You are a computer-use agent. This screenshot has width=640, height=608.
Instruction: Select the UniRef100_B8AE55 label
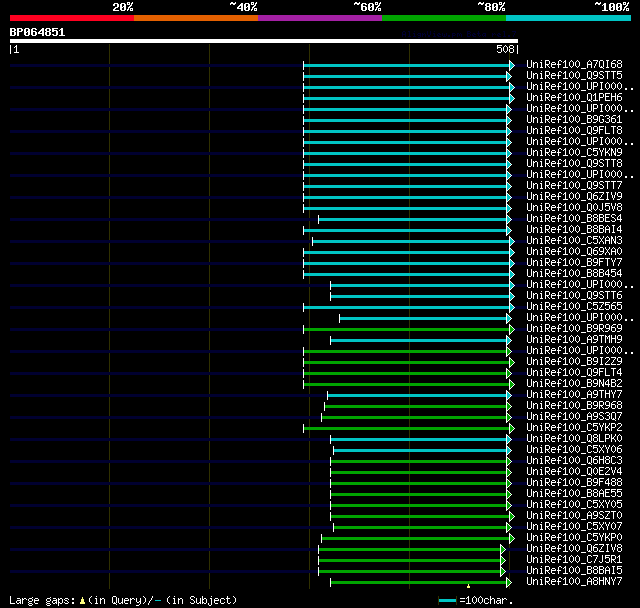(574, 494)
